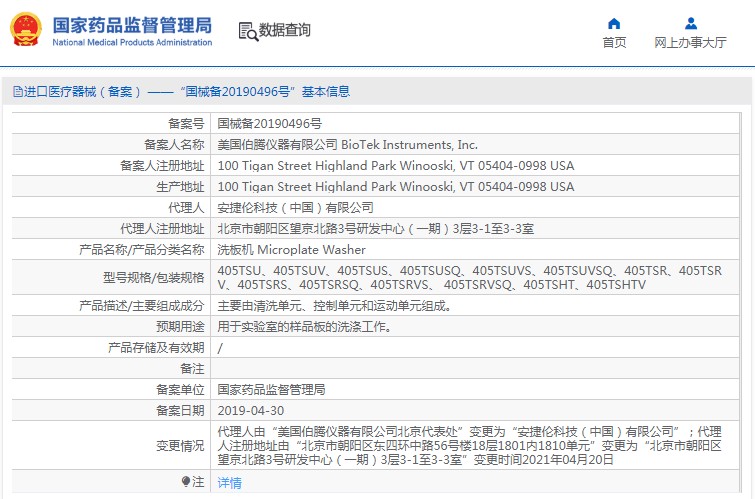
Task: Select the 型号规格/包装规格 label
Action: coord(154,277)
